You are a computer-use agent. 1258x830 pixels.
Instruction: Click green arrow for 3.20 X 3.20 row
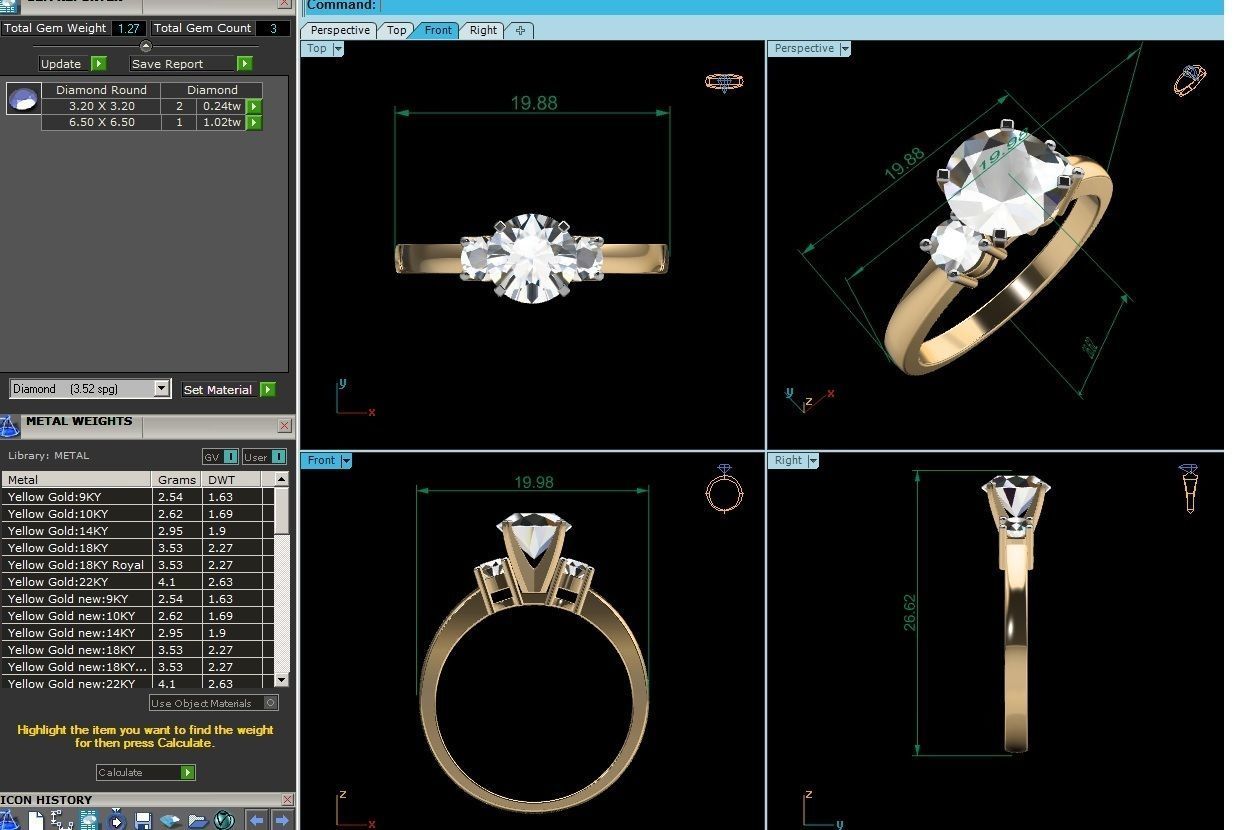(x=254, y=106)
